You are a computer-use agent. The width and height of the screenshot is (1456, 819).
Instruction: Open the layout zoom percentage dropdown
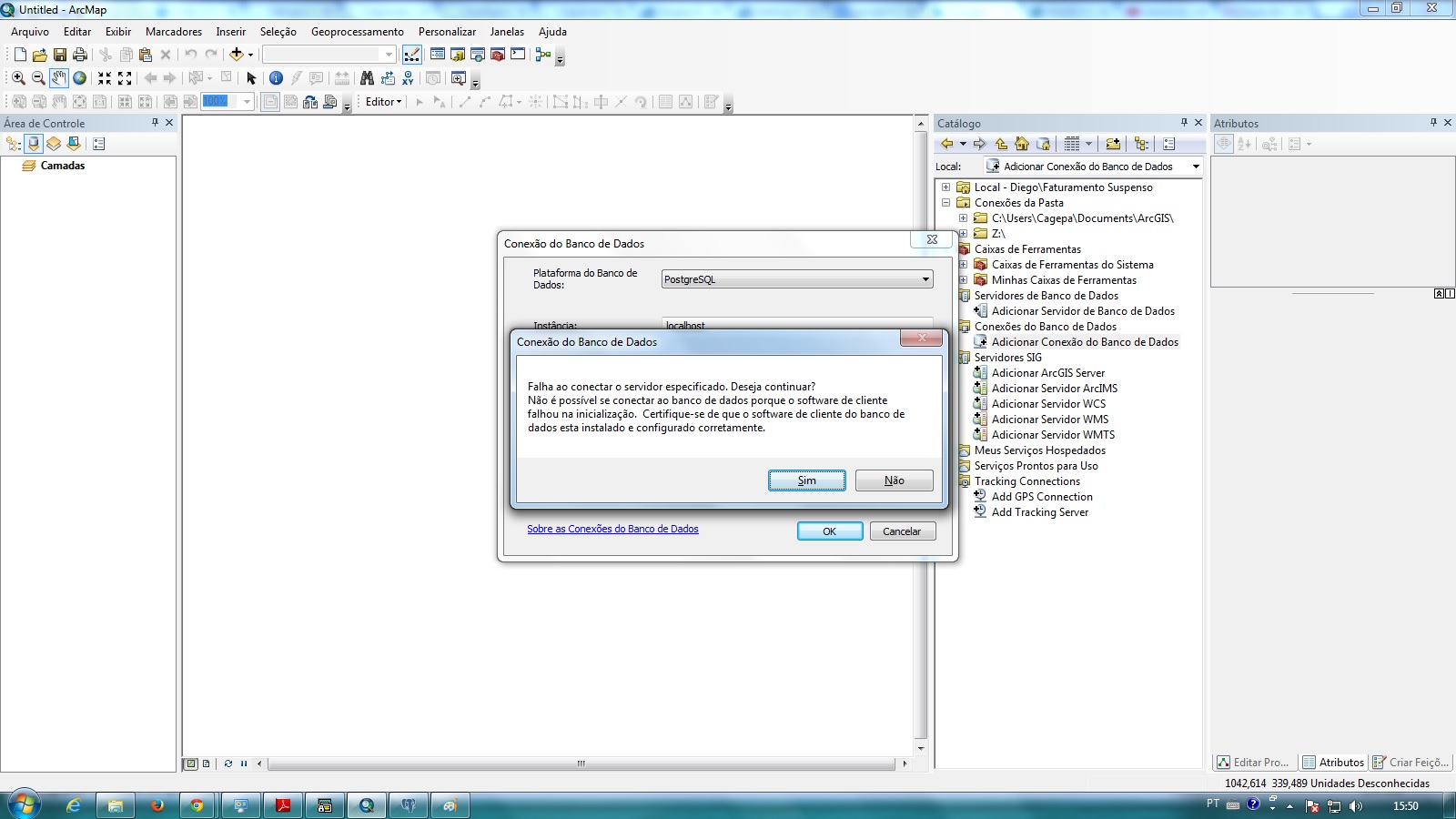[247, 102]
